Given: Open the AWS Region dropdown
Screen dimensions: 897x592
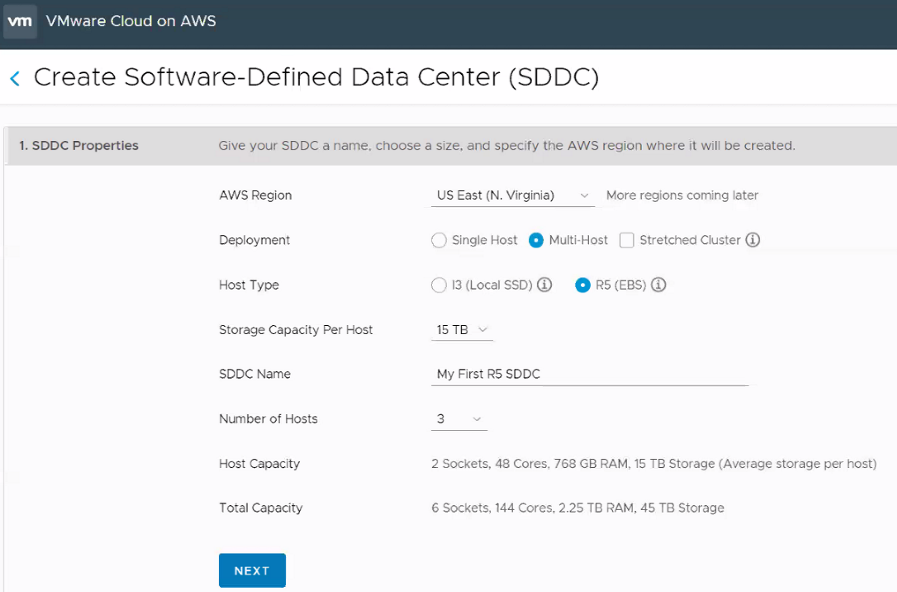Looking at the screenshot, I should pos(513,196).
